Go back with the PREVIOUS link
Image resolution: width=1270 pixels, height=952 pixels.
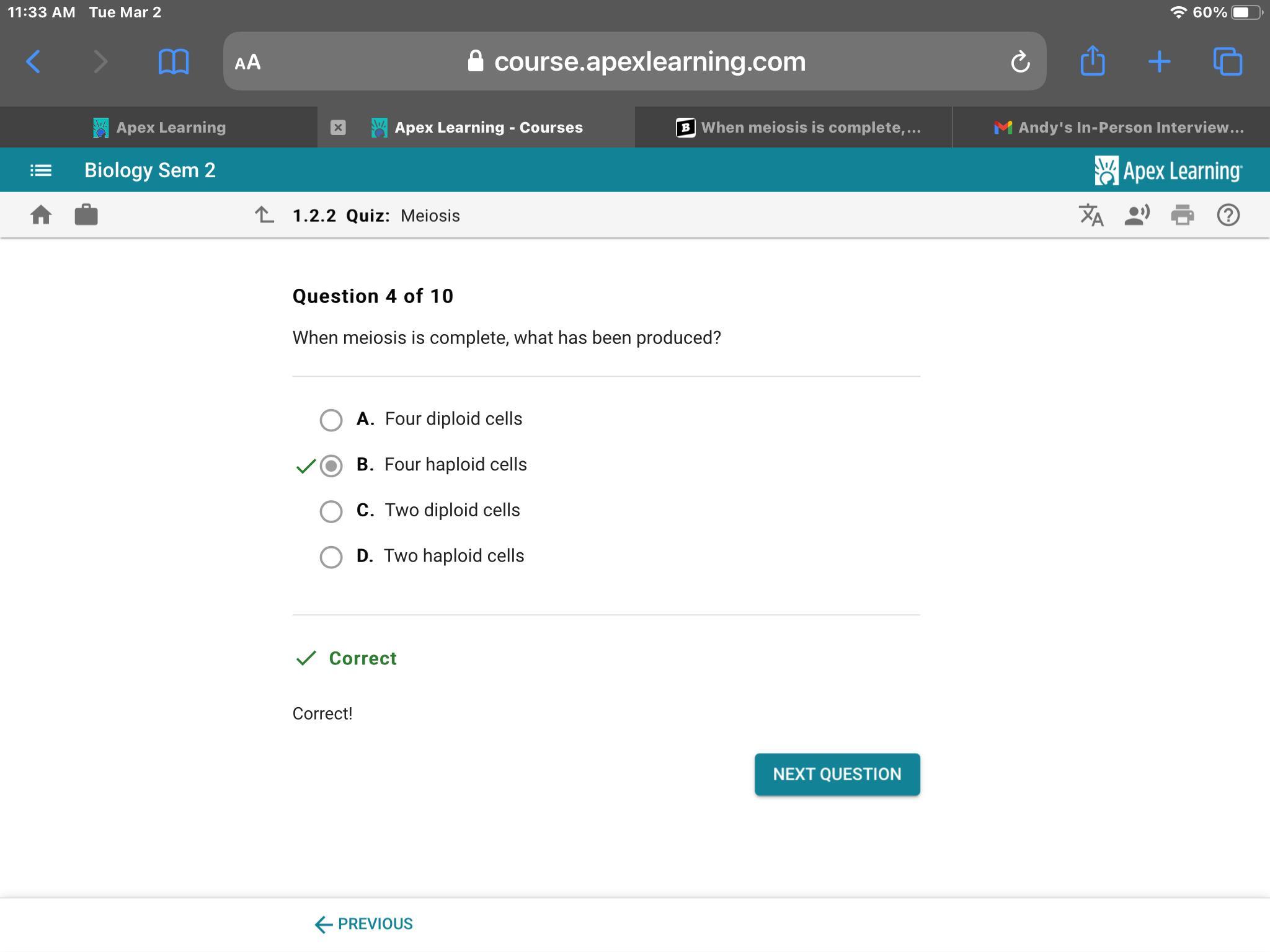(x=364, y=924)
